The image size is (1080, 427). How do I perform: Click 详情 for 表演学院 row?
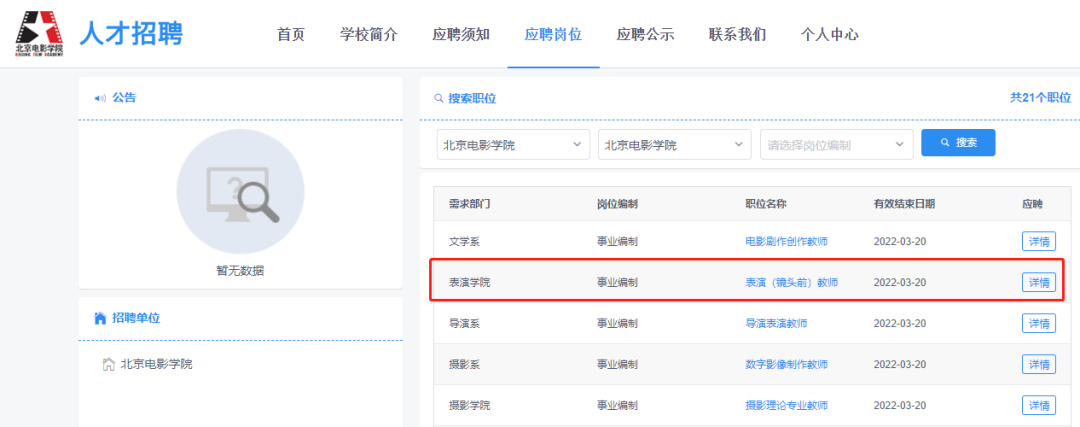[x=1039, y=282]
